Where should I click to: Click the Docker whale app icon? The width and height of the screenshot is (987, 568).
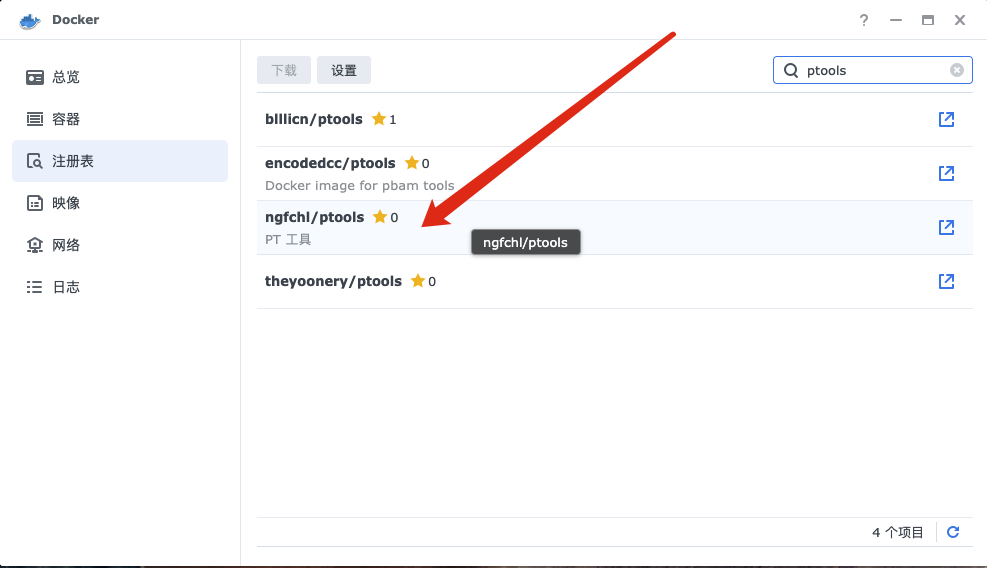point(30,21)
